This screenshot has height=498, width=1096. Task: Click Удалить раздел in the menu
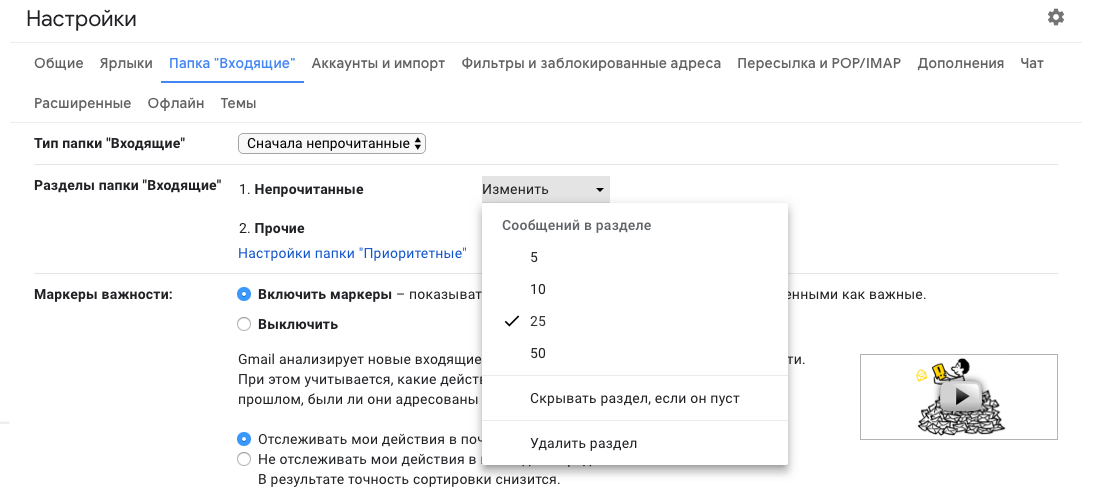583,443
